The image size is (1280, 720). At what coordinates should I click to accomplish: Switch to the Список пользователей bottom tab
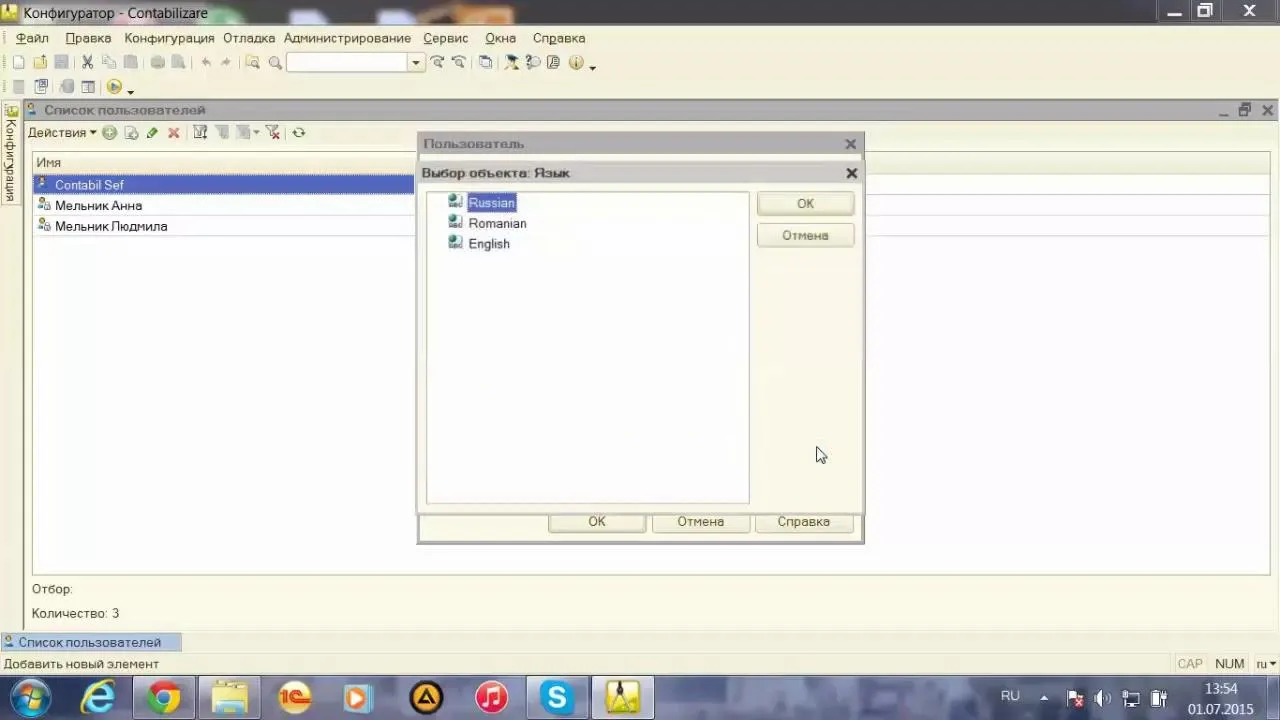tap(91, 642)
